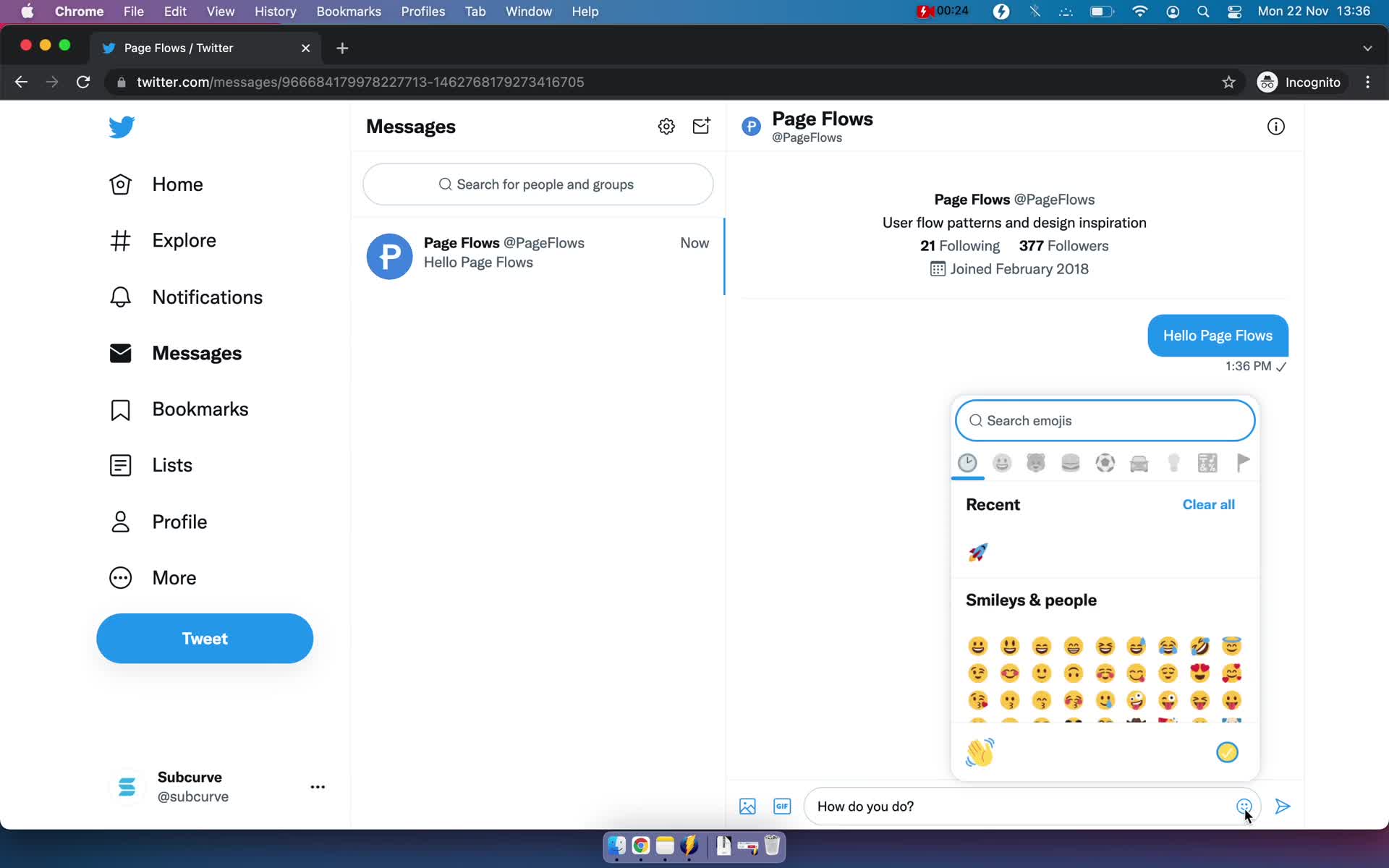Click the image attachment icon
1389x868 pixels.
tap(748, 806)
